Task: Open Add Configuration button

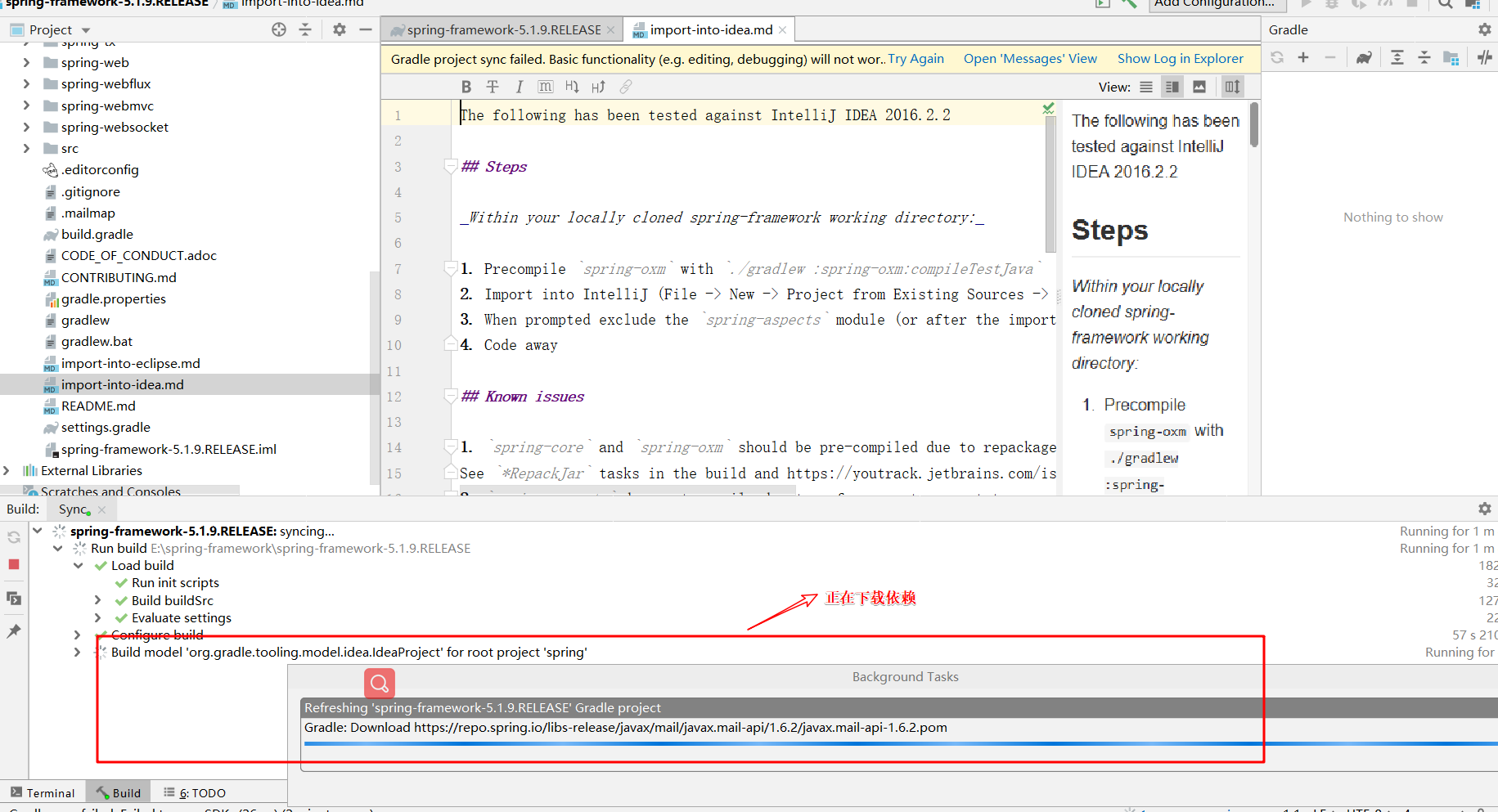Action: (x=1217, y=3)
